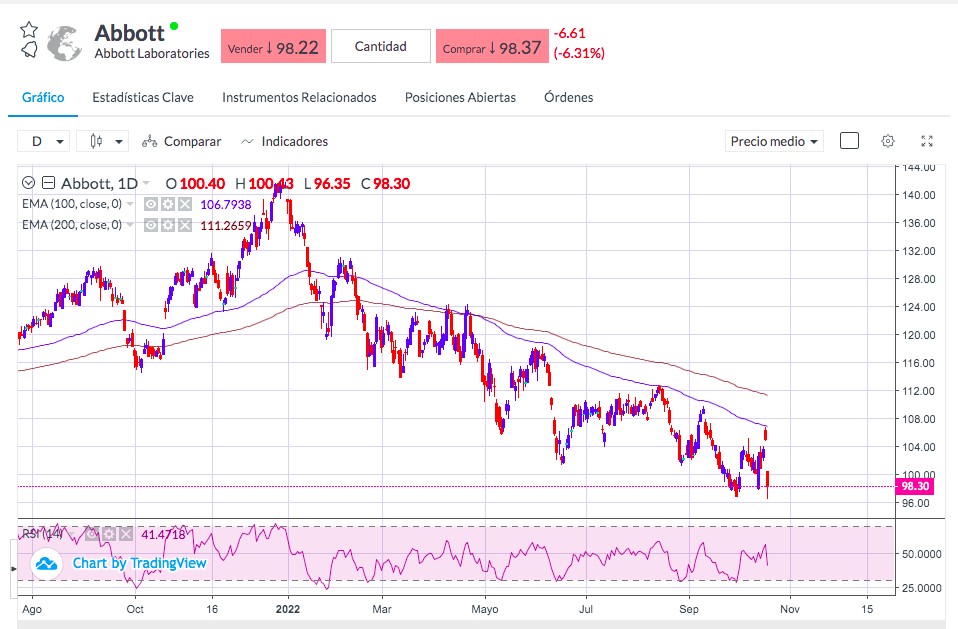Click the 2022 label on the time axis
958x629 pixels.
tap(288, 609)
